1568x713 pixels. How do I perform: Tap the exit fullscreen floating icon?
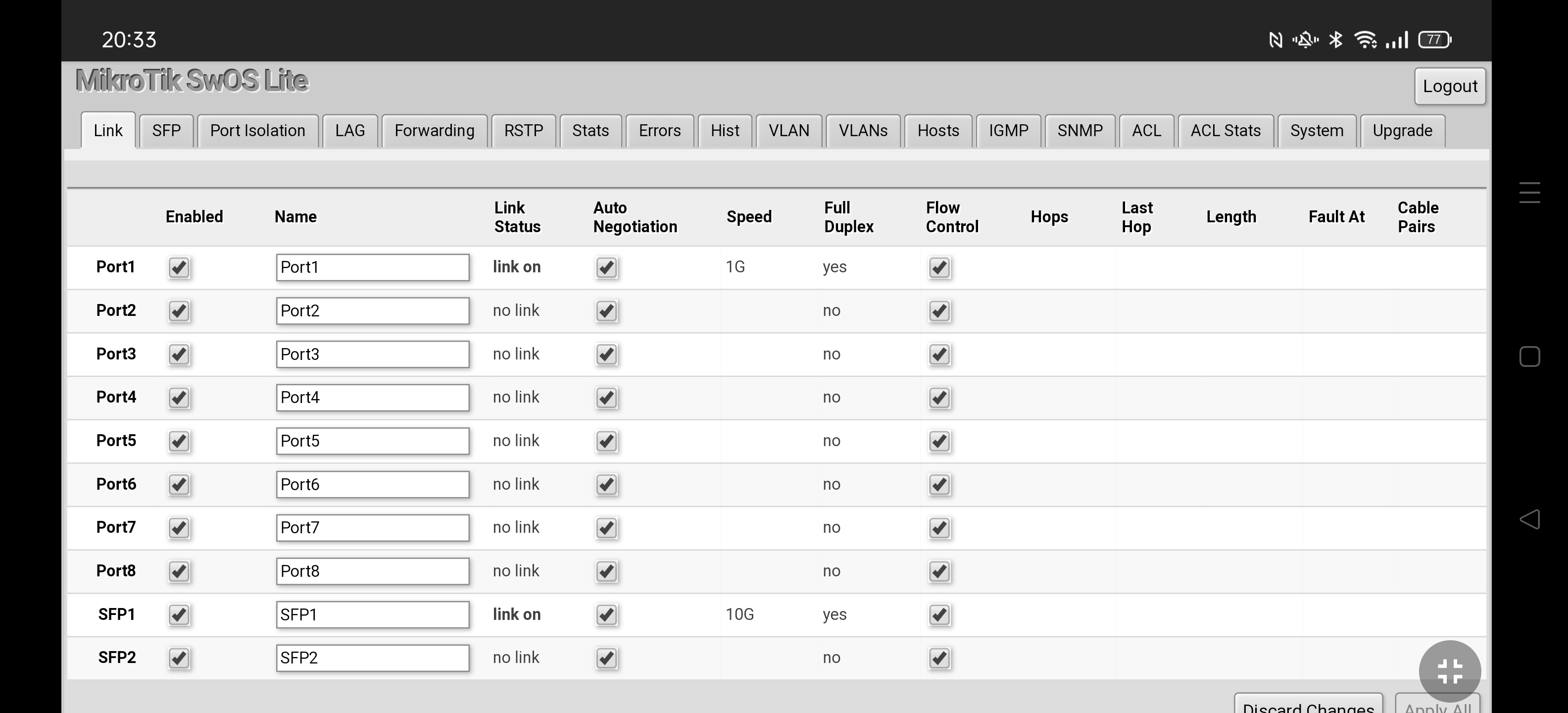[1449, 671]
